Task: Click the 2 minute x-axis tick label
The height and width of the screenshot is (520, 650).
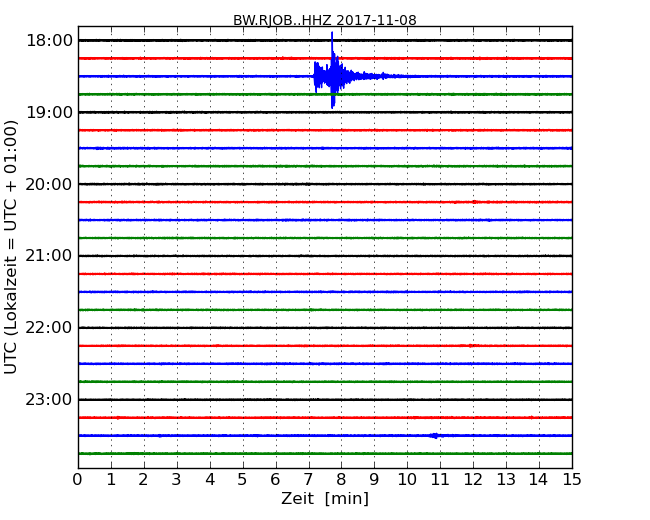Action: click(x=143, y=479)
